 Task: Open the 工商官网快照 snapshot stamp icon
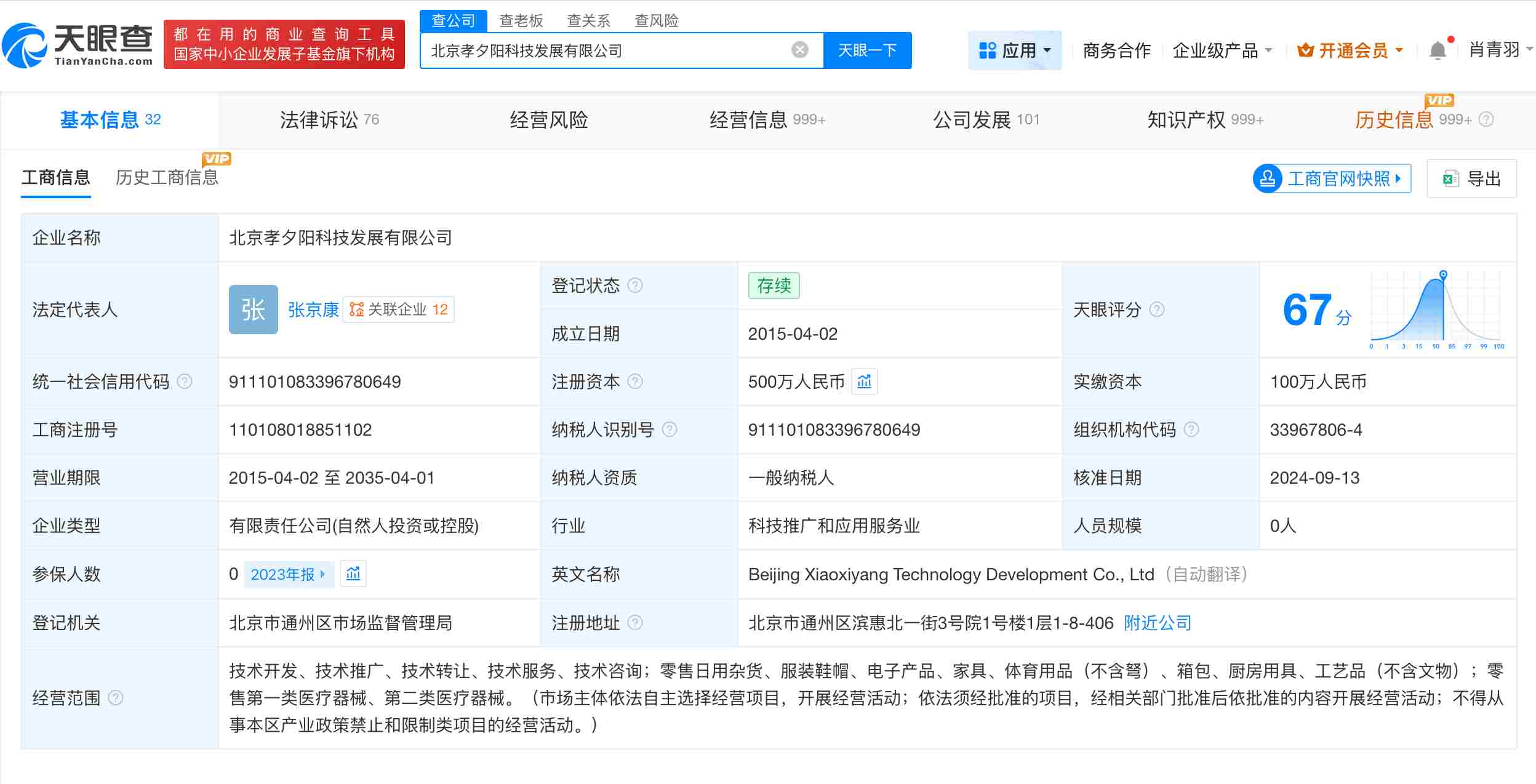(x=1268, y=178)
